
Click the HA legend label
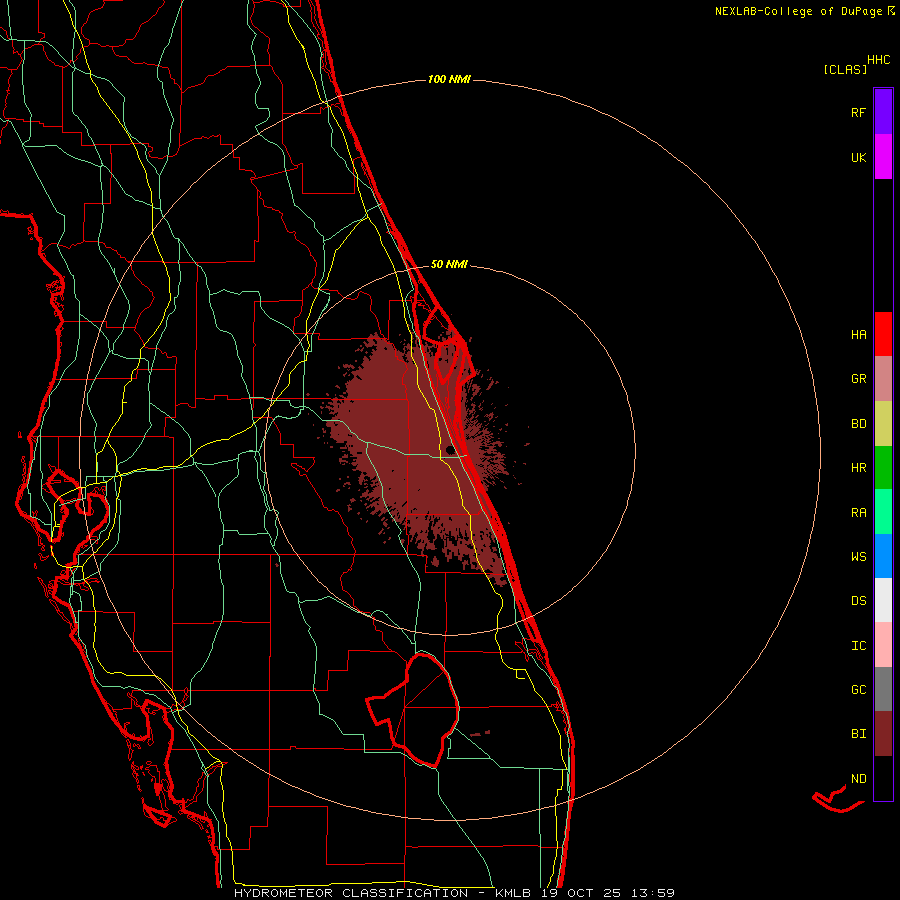[x=858, y=335]
